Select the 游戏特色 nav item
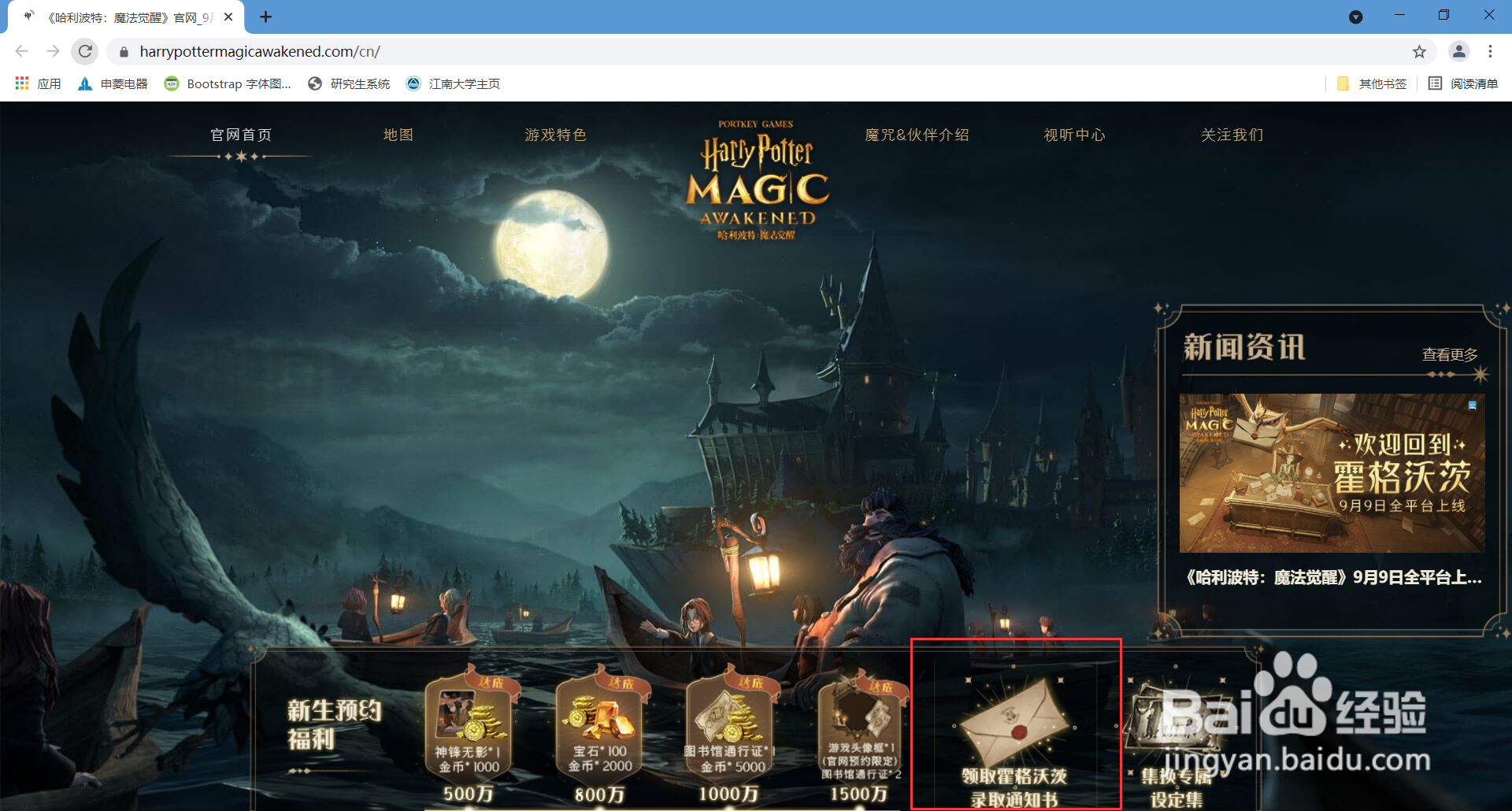1512x811 pixels. (x=556, y=135)
